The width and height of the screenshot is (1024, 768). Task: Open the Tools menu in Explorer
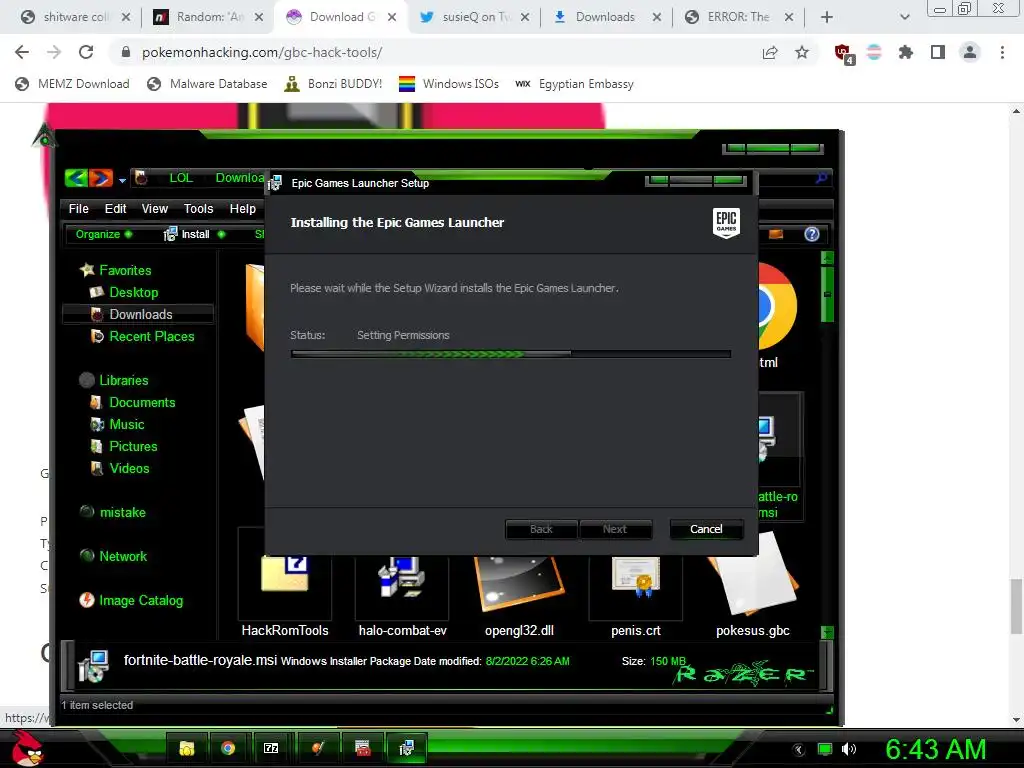click(199, 208)
